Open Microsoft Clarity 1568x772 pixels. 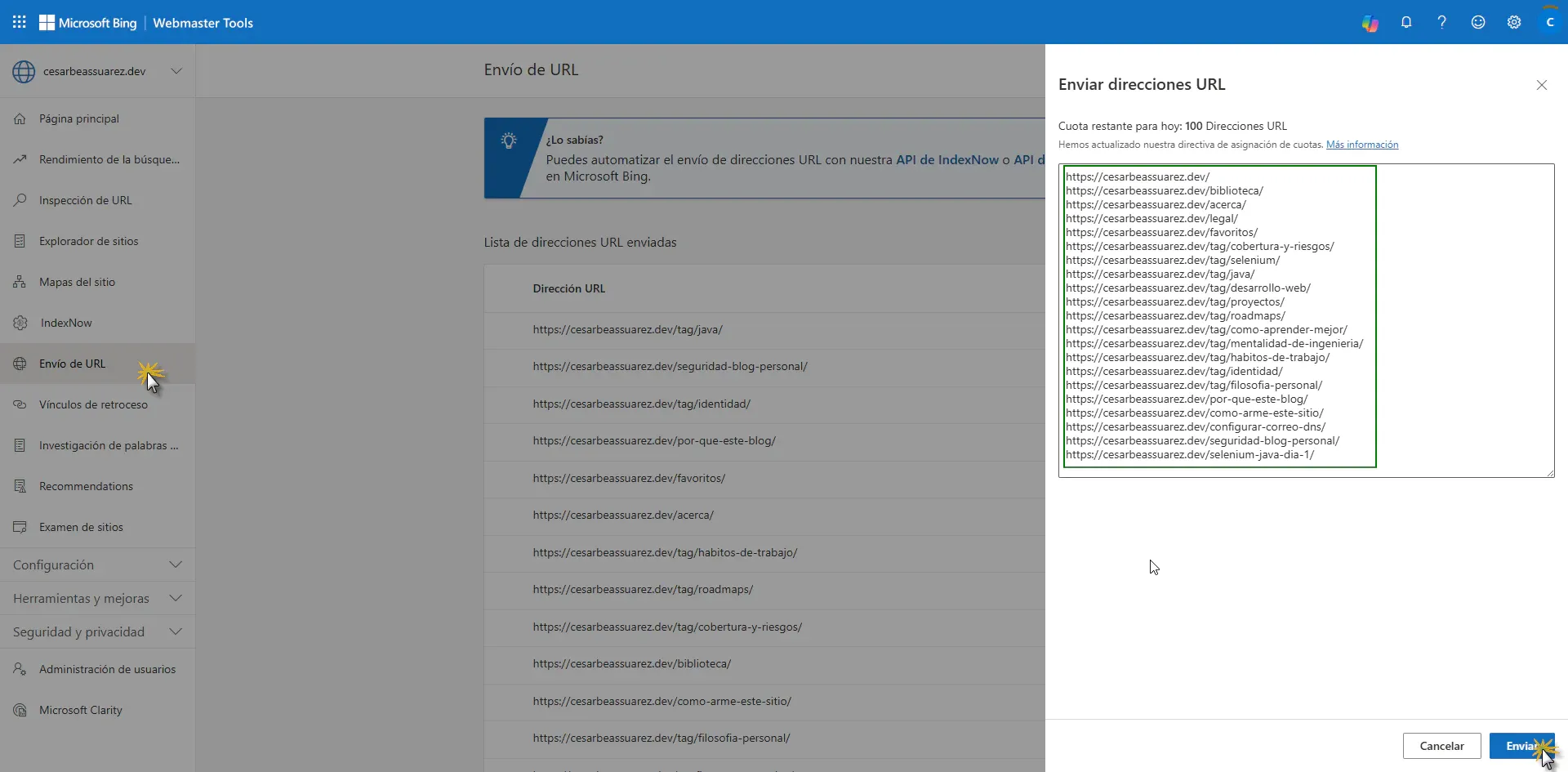[80, 710]
